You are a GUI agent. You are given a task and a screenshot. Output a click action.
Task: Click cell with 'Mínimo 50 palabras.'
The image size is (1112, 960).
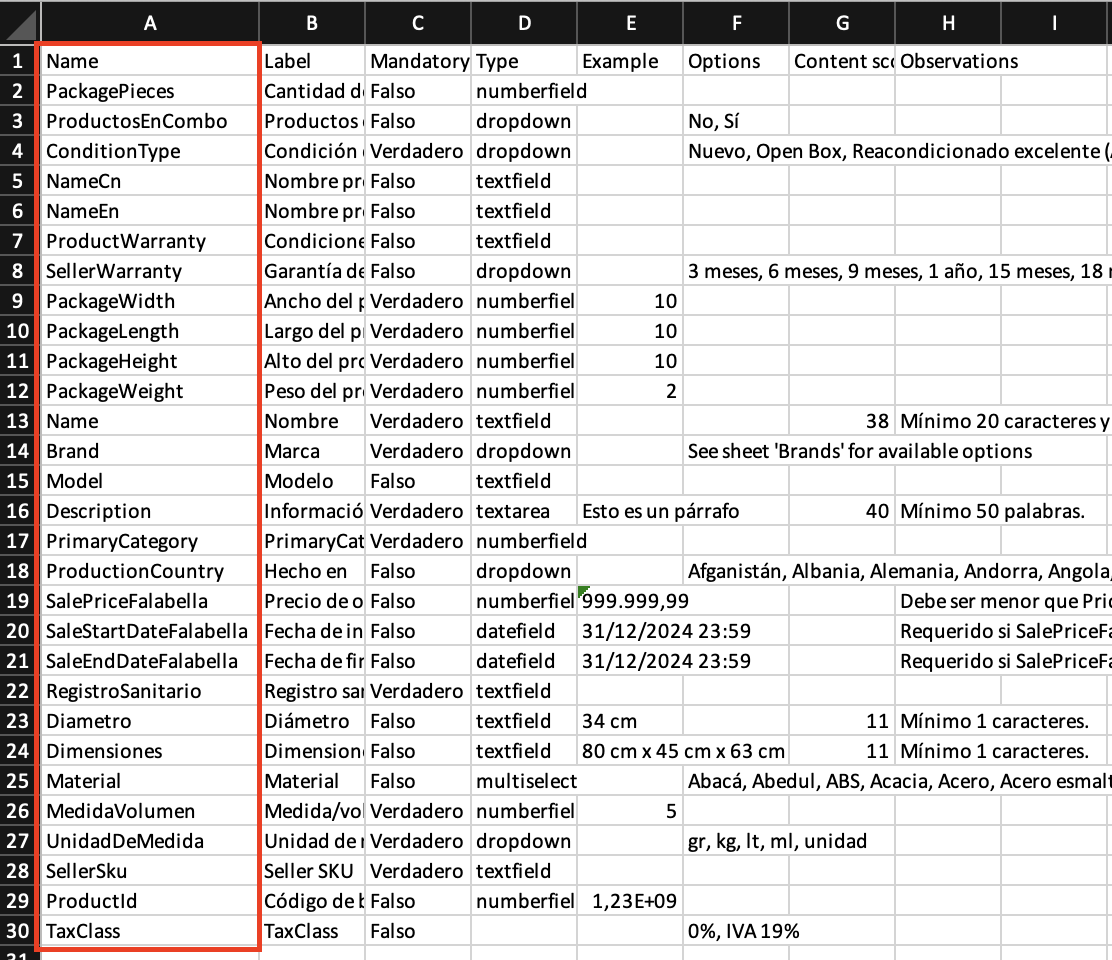point(948,511)
